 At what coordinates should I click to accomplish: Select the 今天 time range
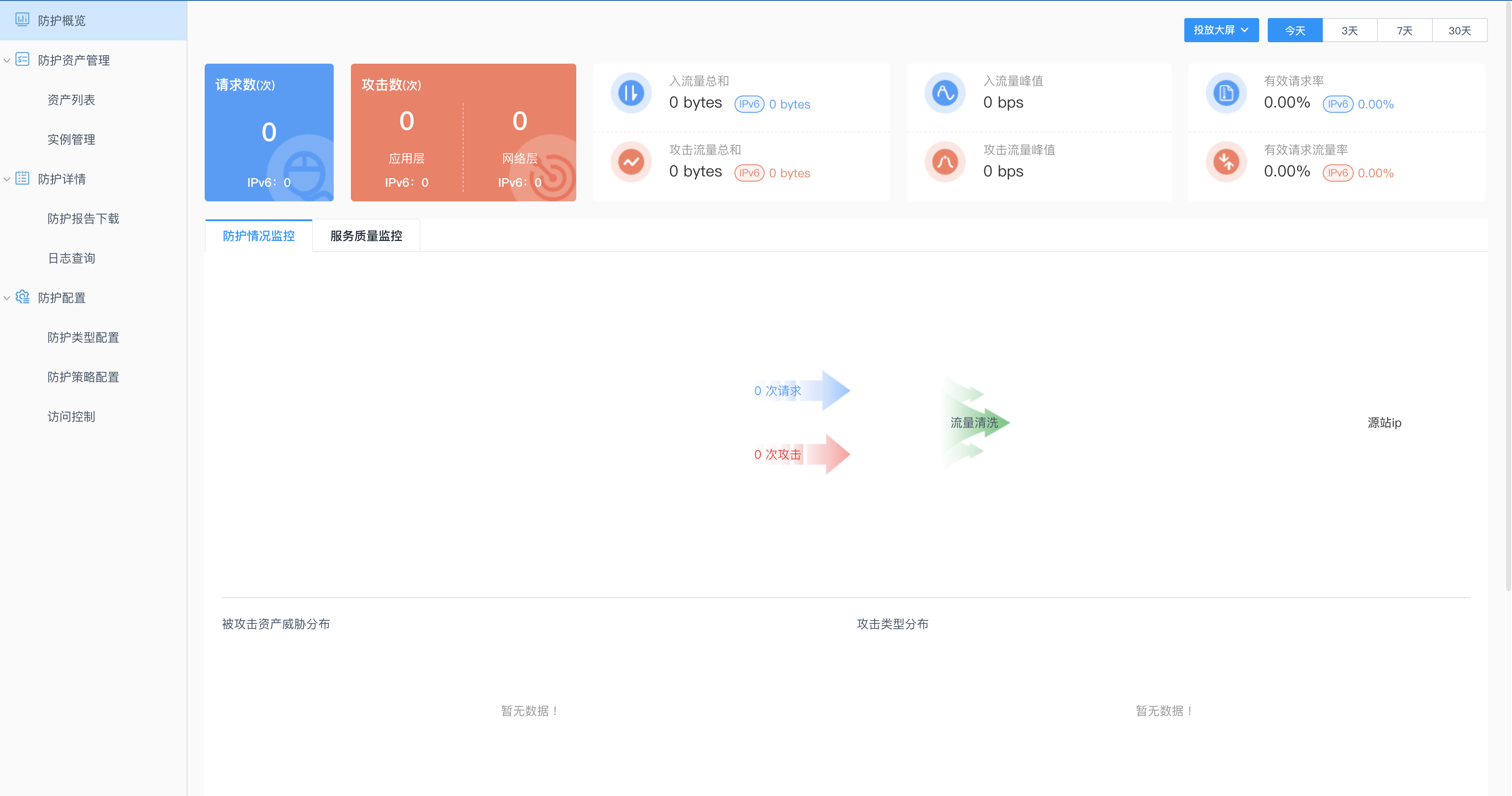click(x=1295, y=30)
